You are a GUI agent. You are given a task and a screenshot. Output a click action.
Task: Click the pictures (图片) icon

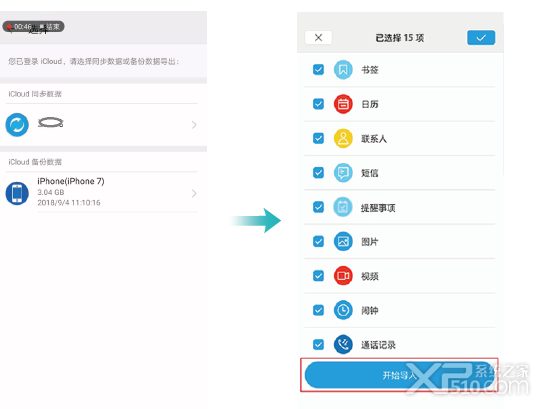click(x=343, y=241)
